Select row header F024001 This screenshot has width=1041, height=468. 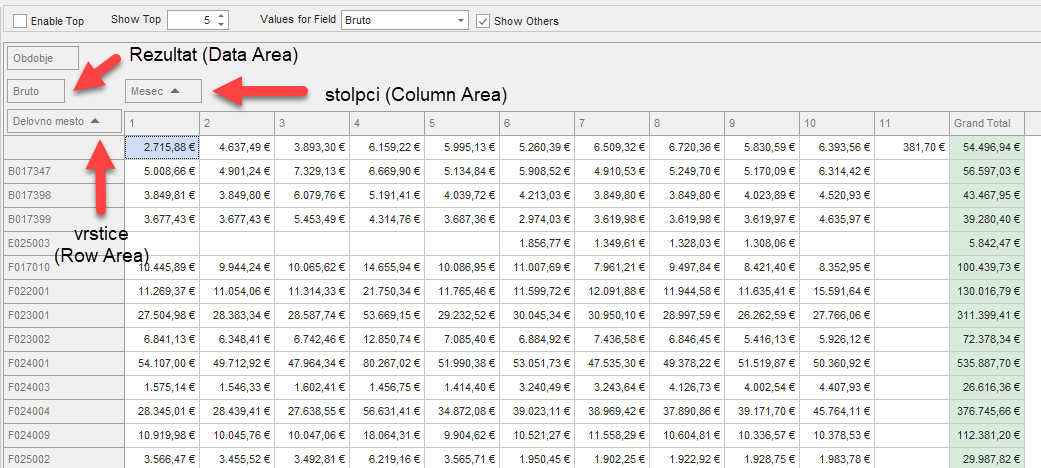tap(64, 363)
